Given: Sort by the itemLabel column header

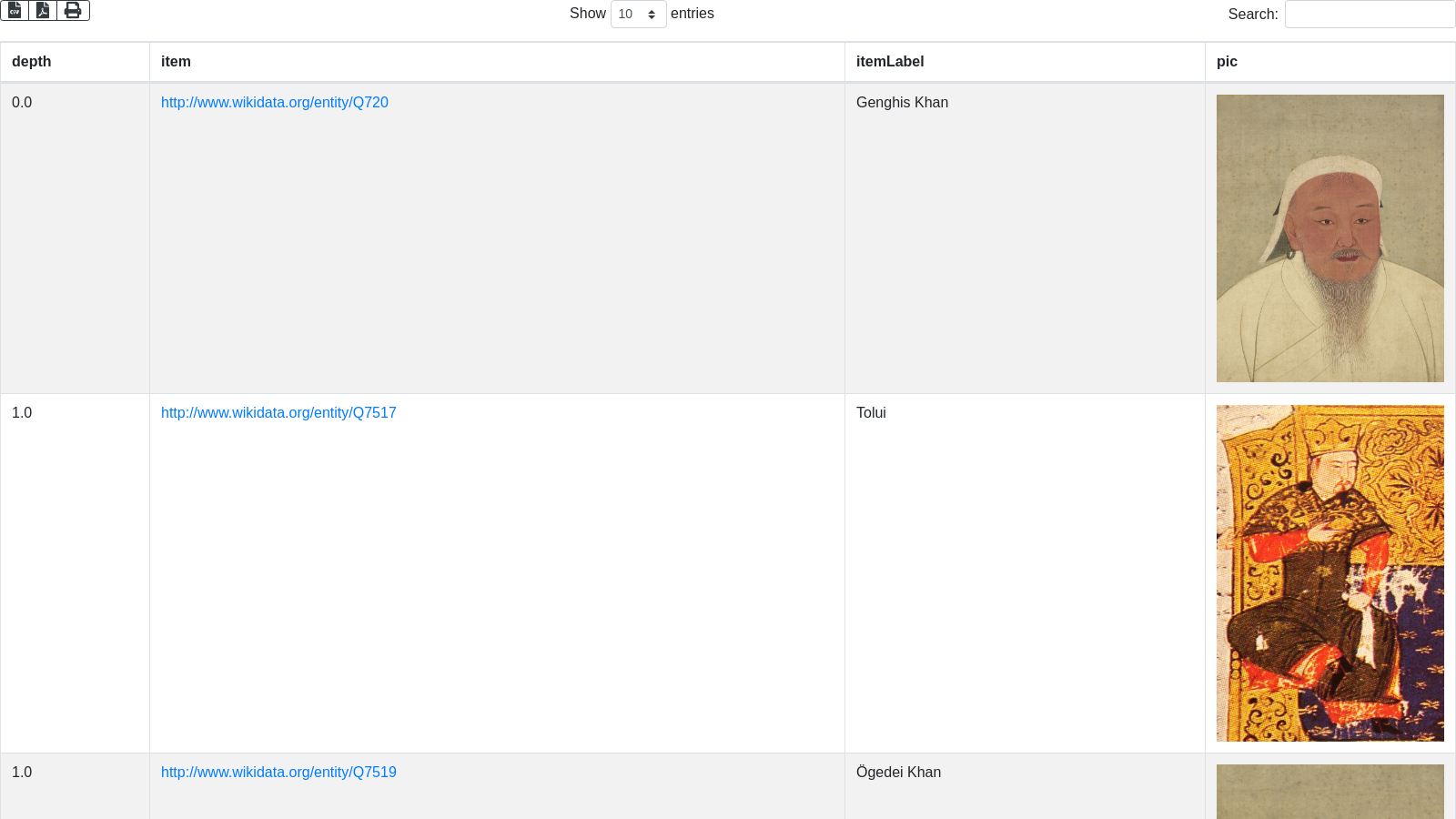Looking at the screenshot, I should [889, 62].
